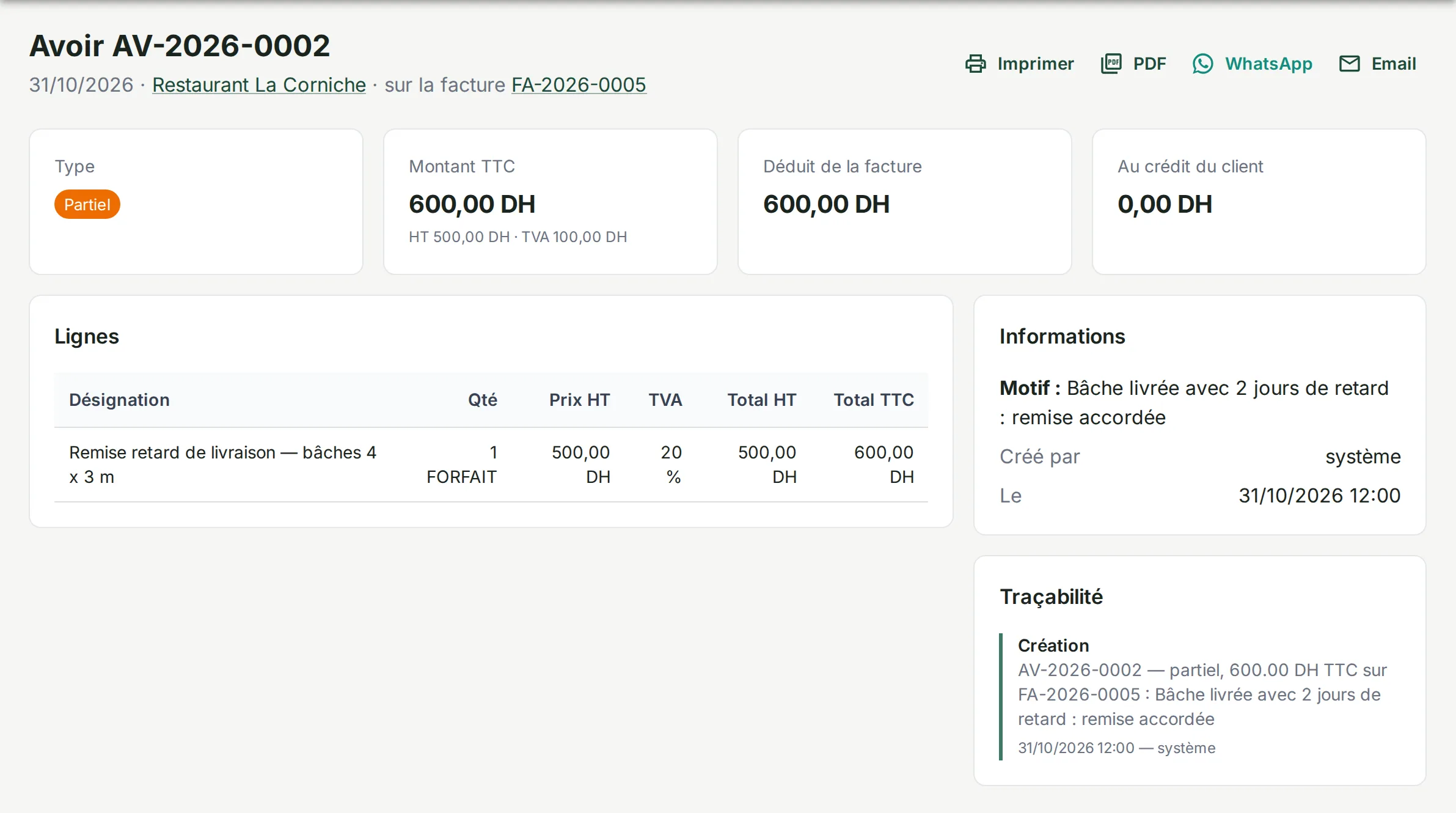Click the Avoir AV-2026-0002 title
Image resolution: width=1456 pixels, height=813 pixels.
click(x=180, y=46)
